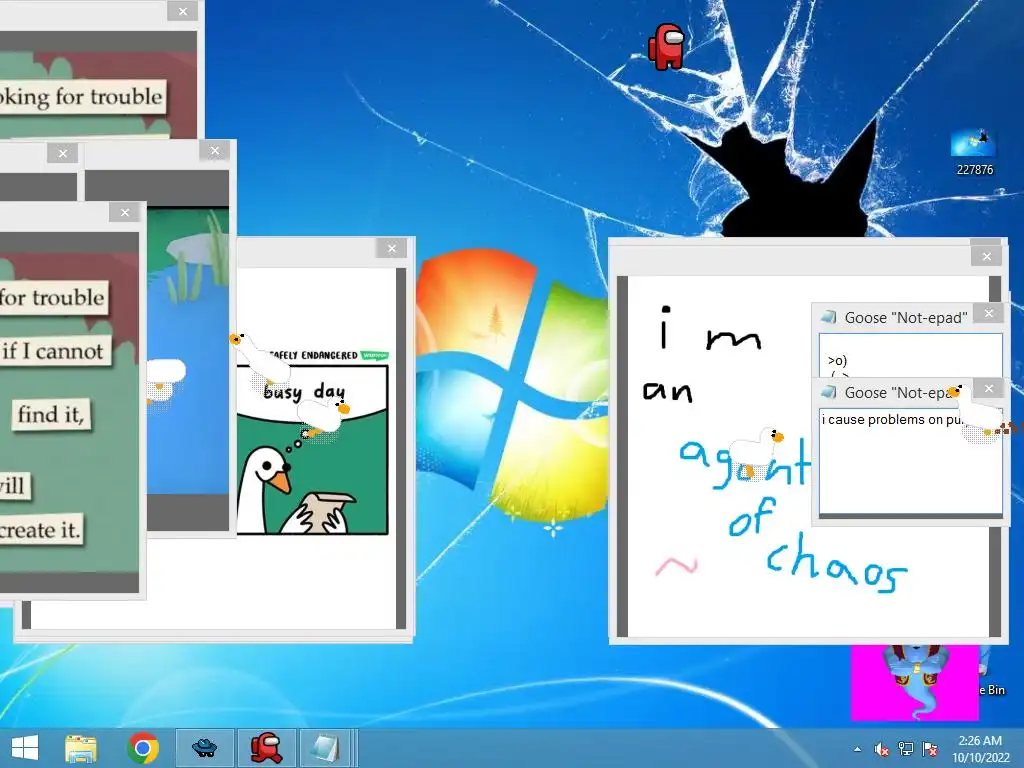Close the upper Goose Not-epad window
This screenshot has height=768, width=1024.
[x=989, y=313]
